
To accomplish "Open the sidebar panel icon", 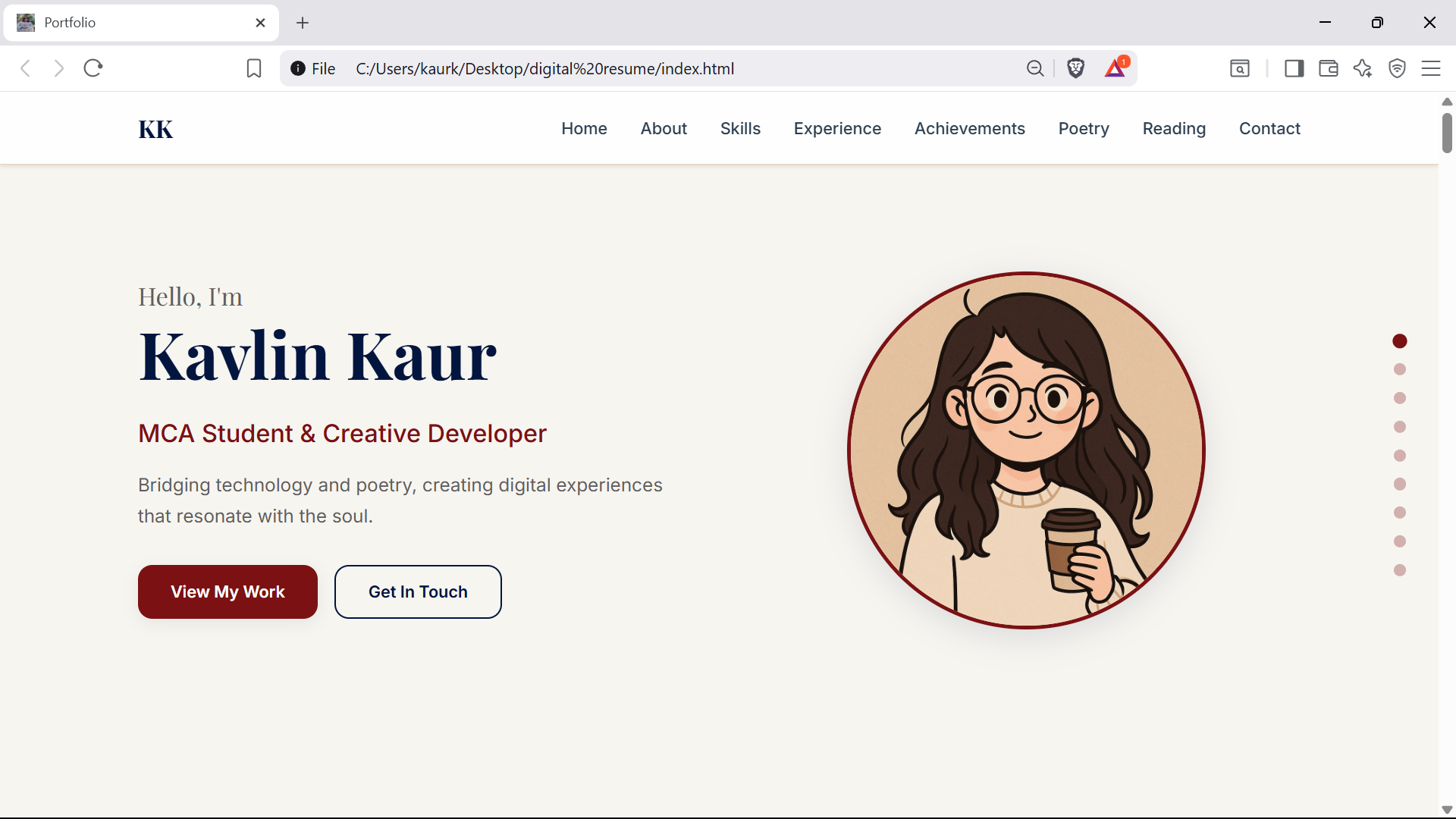I will (1294, 68).
